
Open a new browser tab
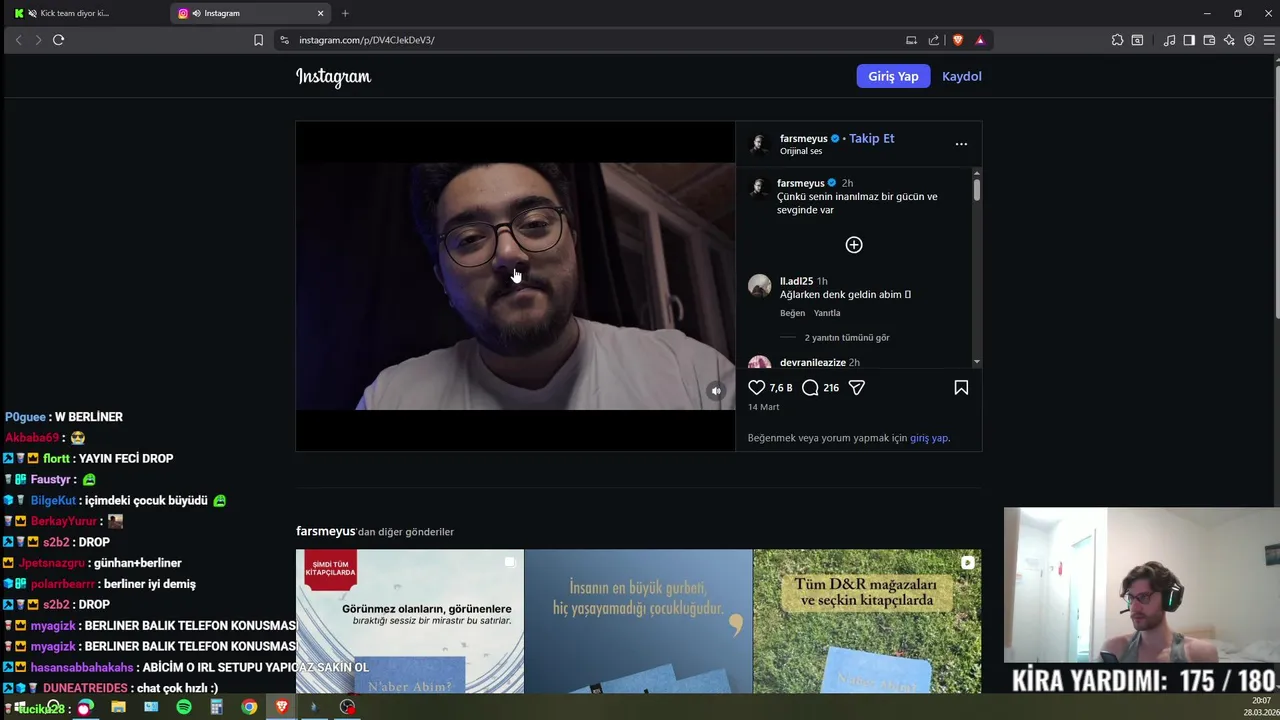point(345,13)
